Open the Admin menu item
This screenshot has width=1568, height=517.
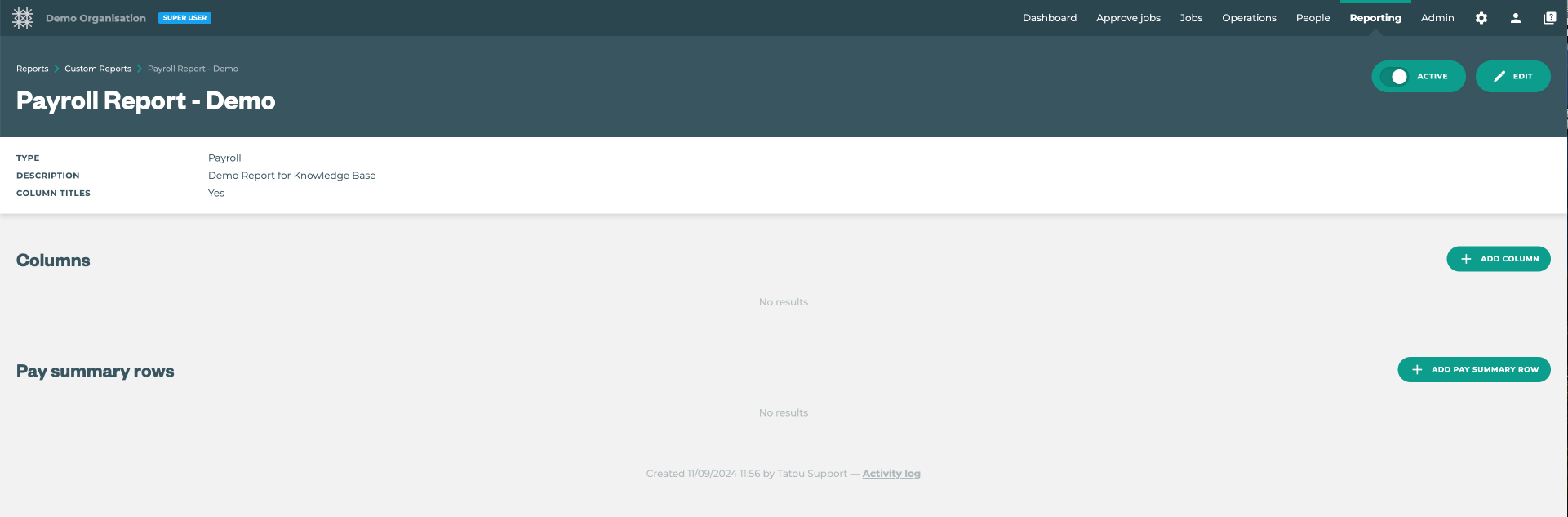point(1437,18)
